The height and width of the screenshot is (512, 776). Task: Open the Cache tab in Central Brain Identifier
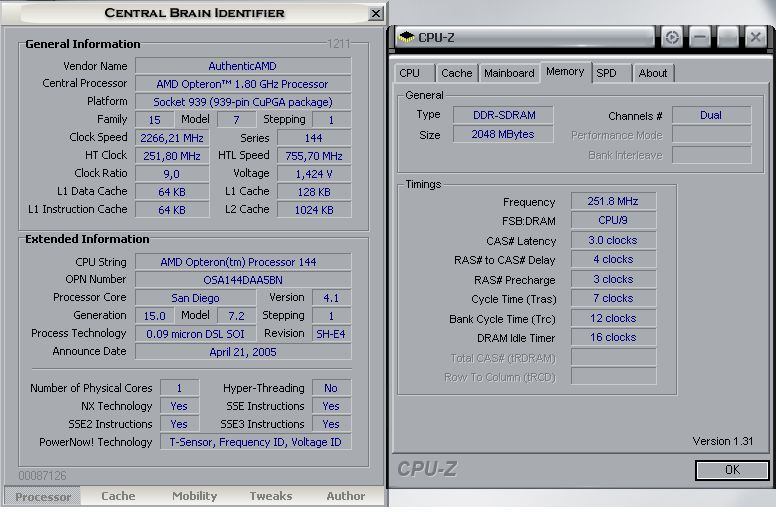pyautogui.click(x=118, y=496)
